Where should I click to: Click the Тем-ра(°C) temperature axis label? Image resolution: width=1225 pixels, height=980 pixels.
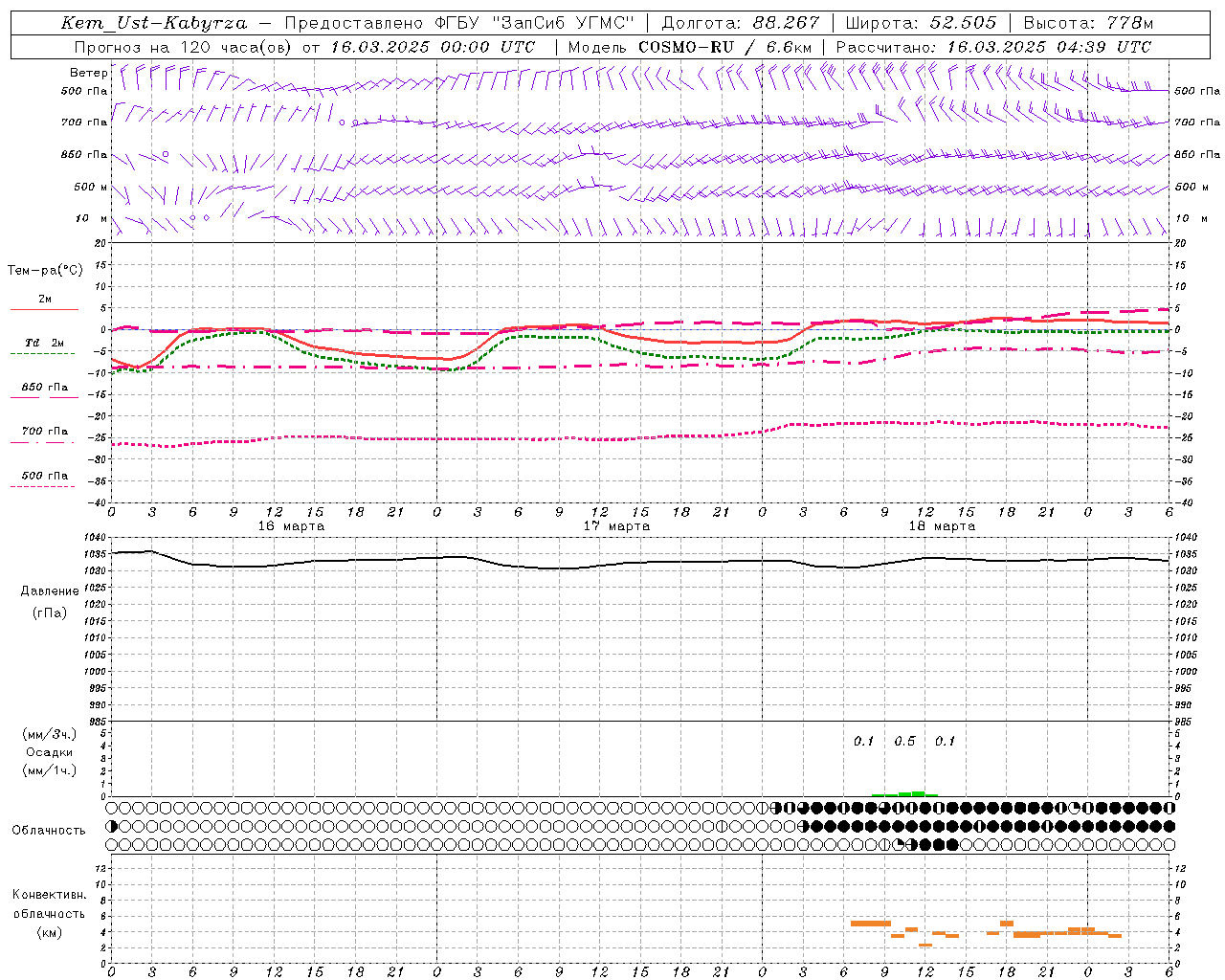pos(45,271)
